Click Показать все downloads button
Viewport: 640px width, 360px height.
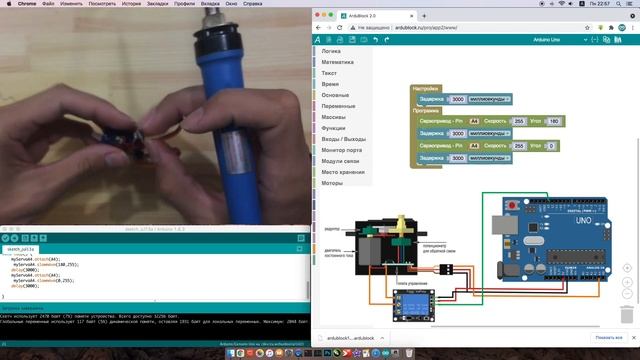click(x=609, y=338)
